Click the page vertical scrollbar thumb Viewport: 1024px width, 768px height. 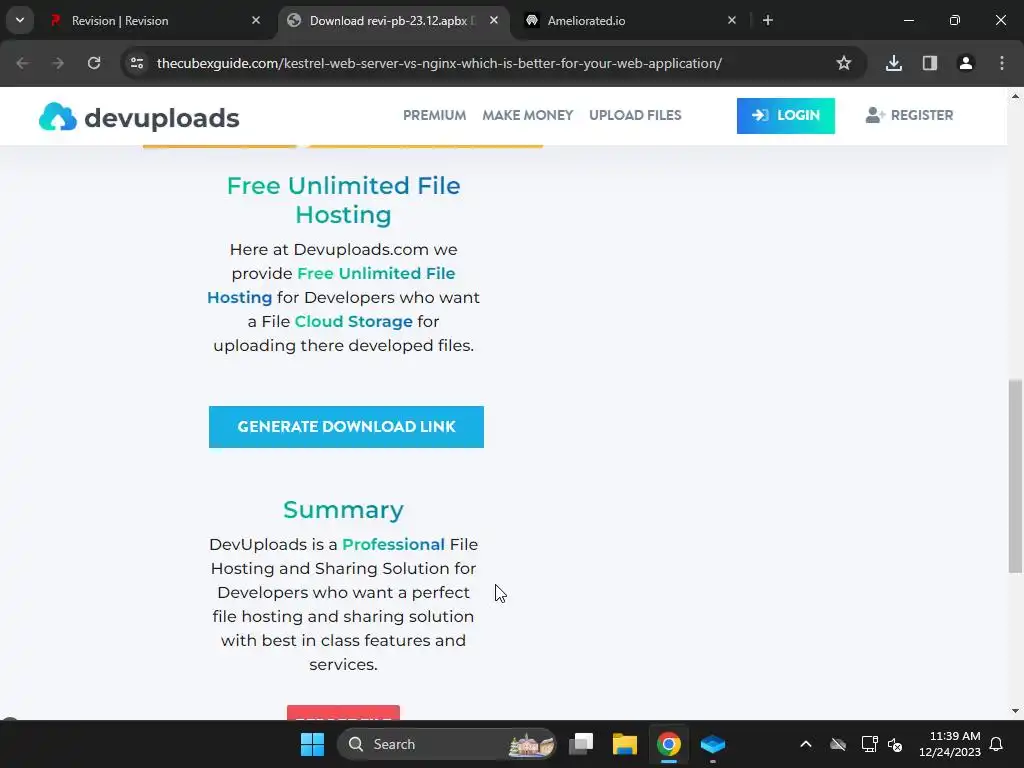[x=1015, y=476]
